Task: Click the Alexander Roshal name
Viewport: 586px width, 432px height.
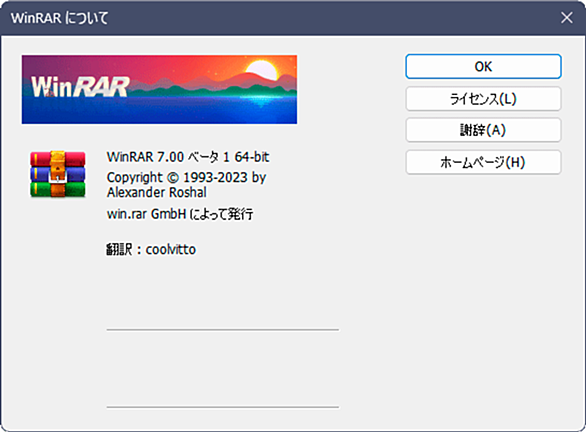Action: (x=157, y=192)
